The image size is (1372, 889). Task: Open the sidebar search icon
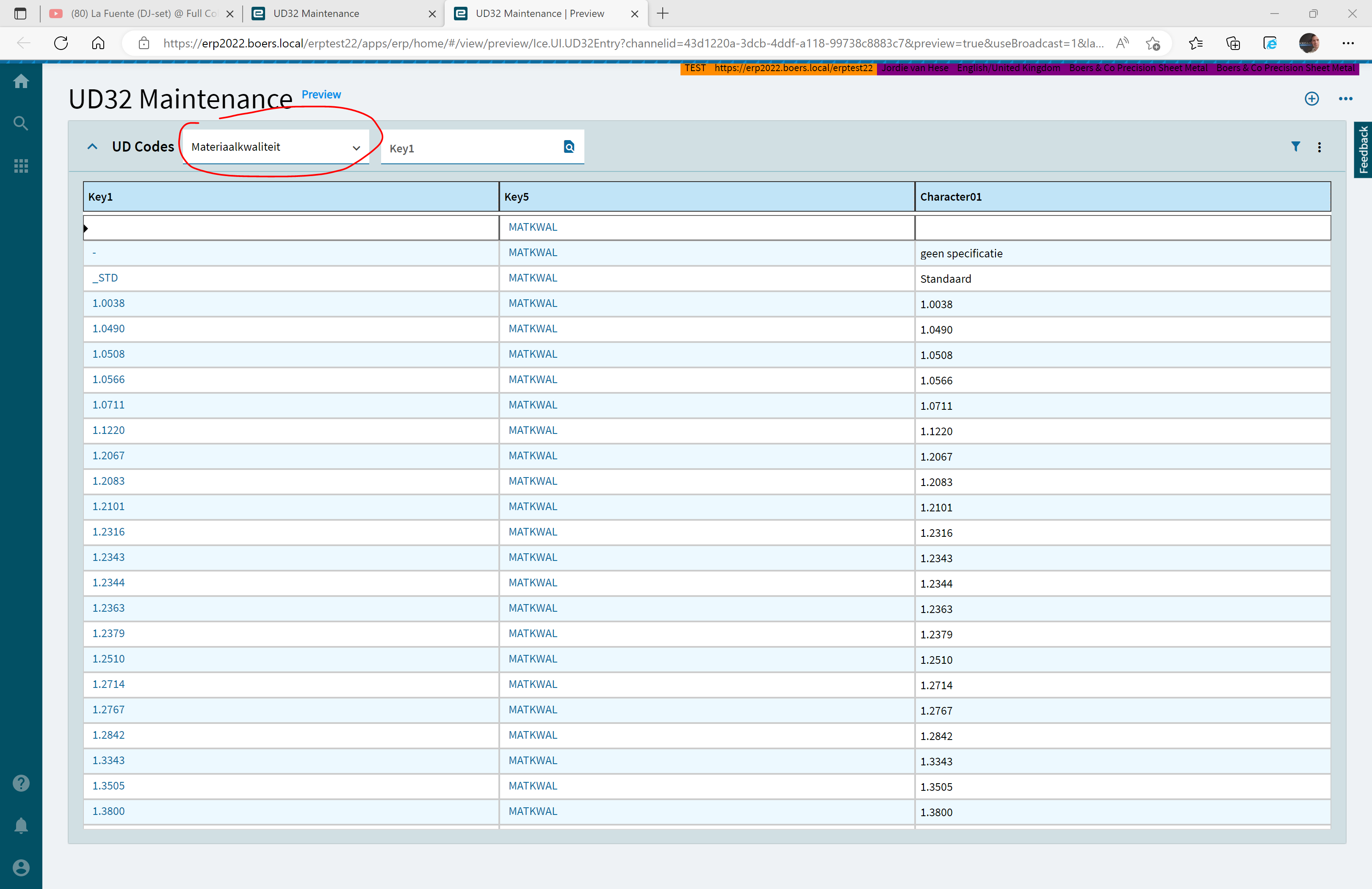21,123
